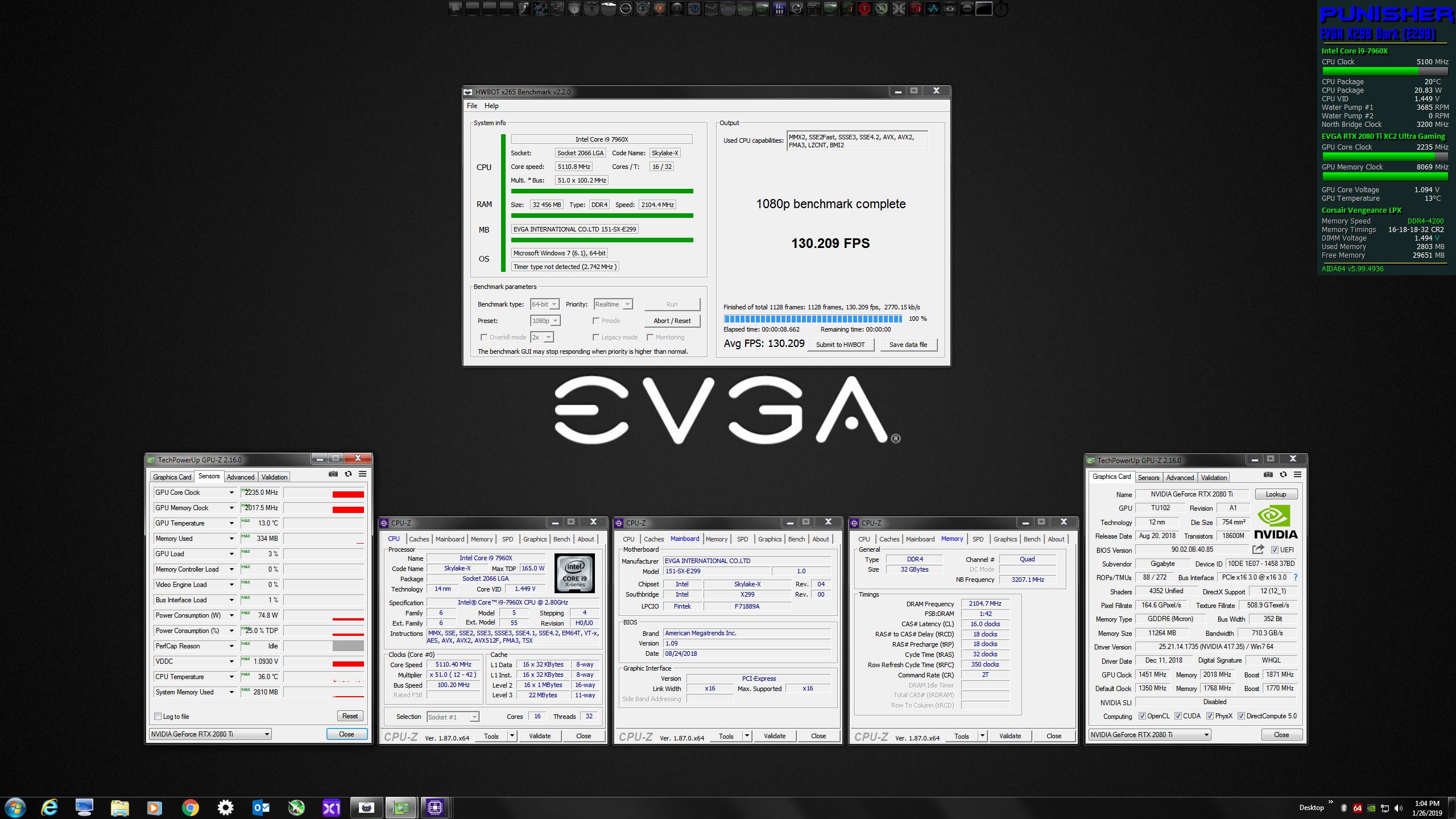Click the Validate button in CPU-Z Mainboard window
Viewport: 1456px width, 819px height.
tap(775, 736)
